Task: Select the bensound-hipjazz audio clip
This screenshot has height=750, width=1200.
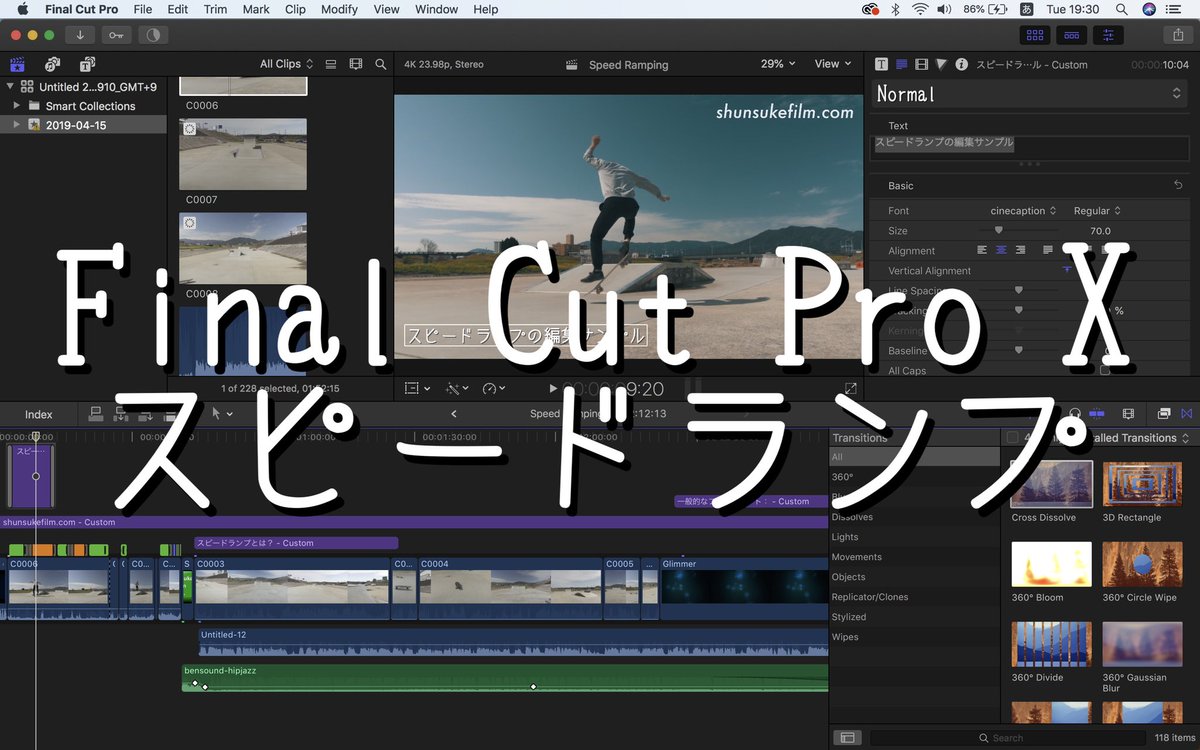Action: pyautogui.click(x=505, y=678)
